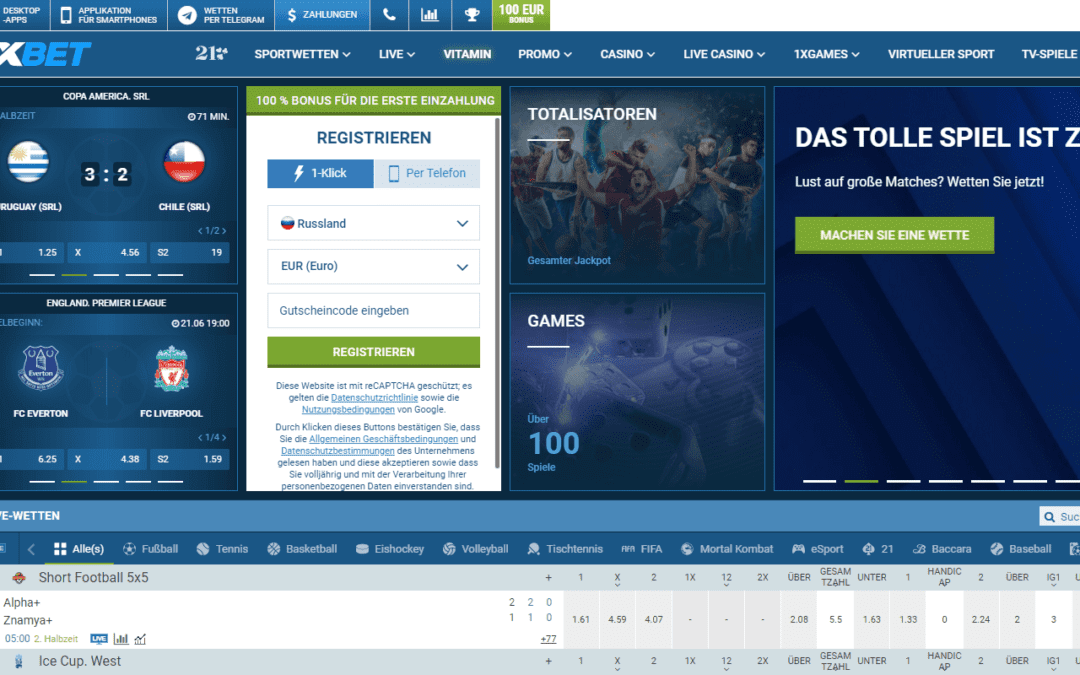Select Tennis sport filter

222,549
